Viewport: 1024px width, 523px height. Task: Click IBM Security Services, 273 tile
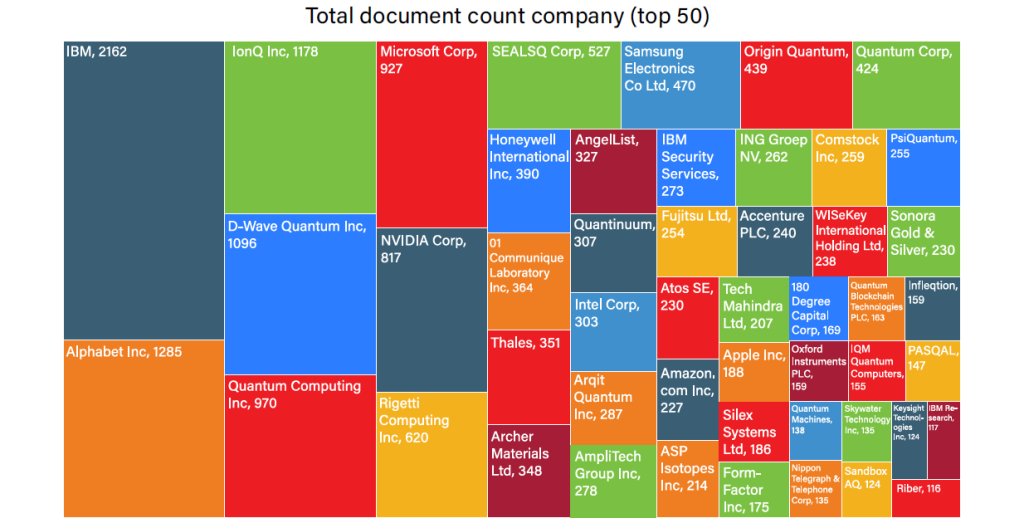696,168
